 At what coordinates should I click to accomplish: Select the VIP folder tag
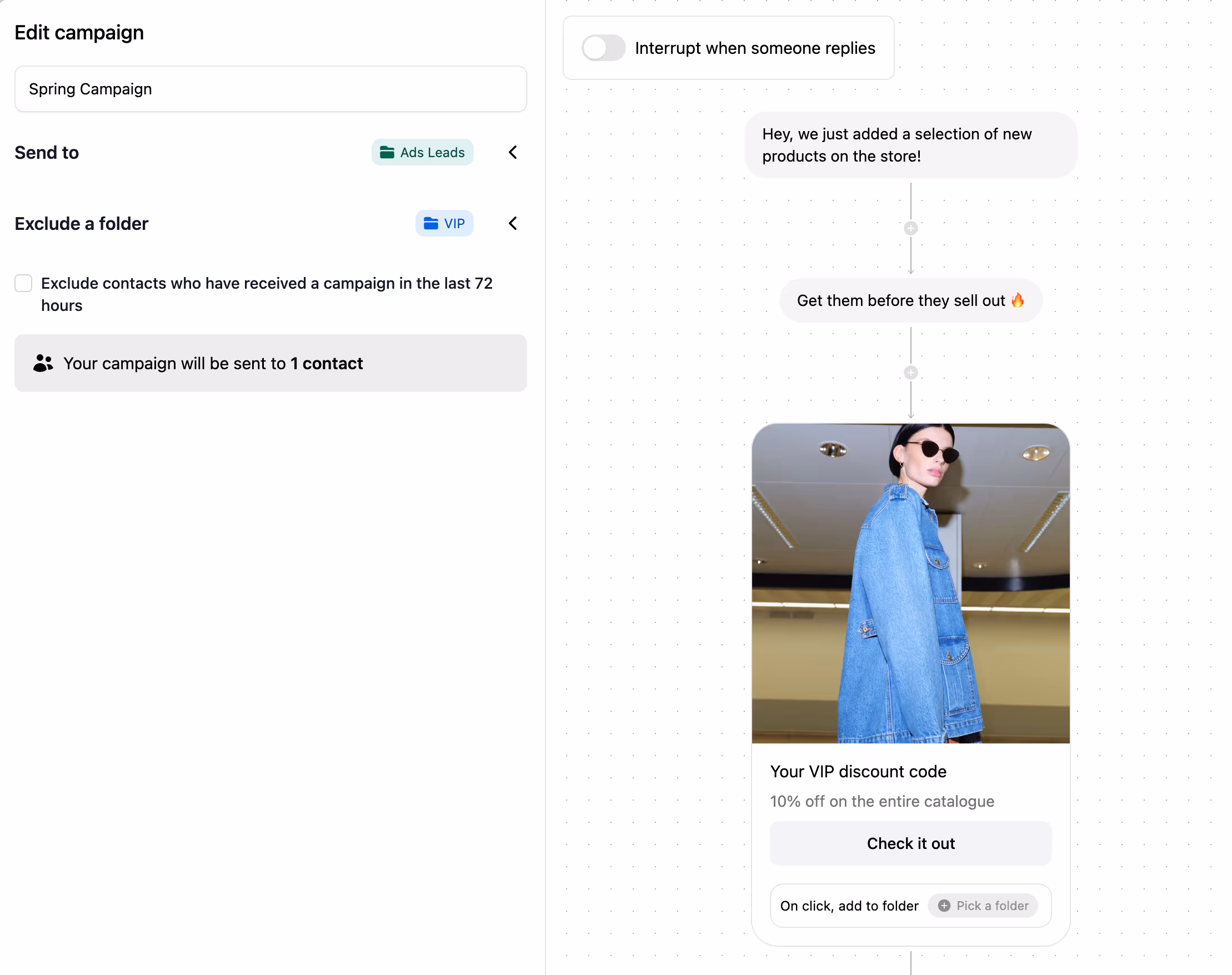click(444, 223)
